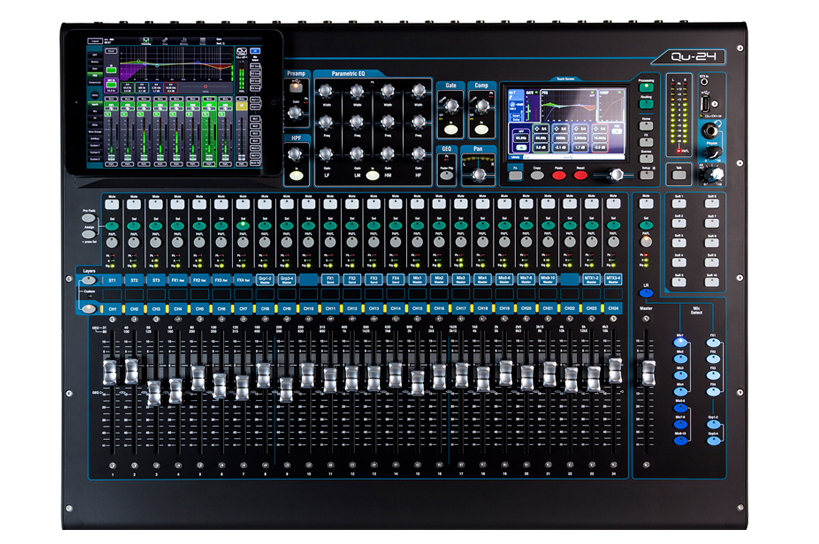This screenshot has width=819, height=544.
Task: Touch the Gate threshold knob
Action: pyautogui.click(x=451, y=105)
